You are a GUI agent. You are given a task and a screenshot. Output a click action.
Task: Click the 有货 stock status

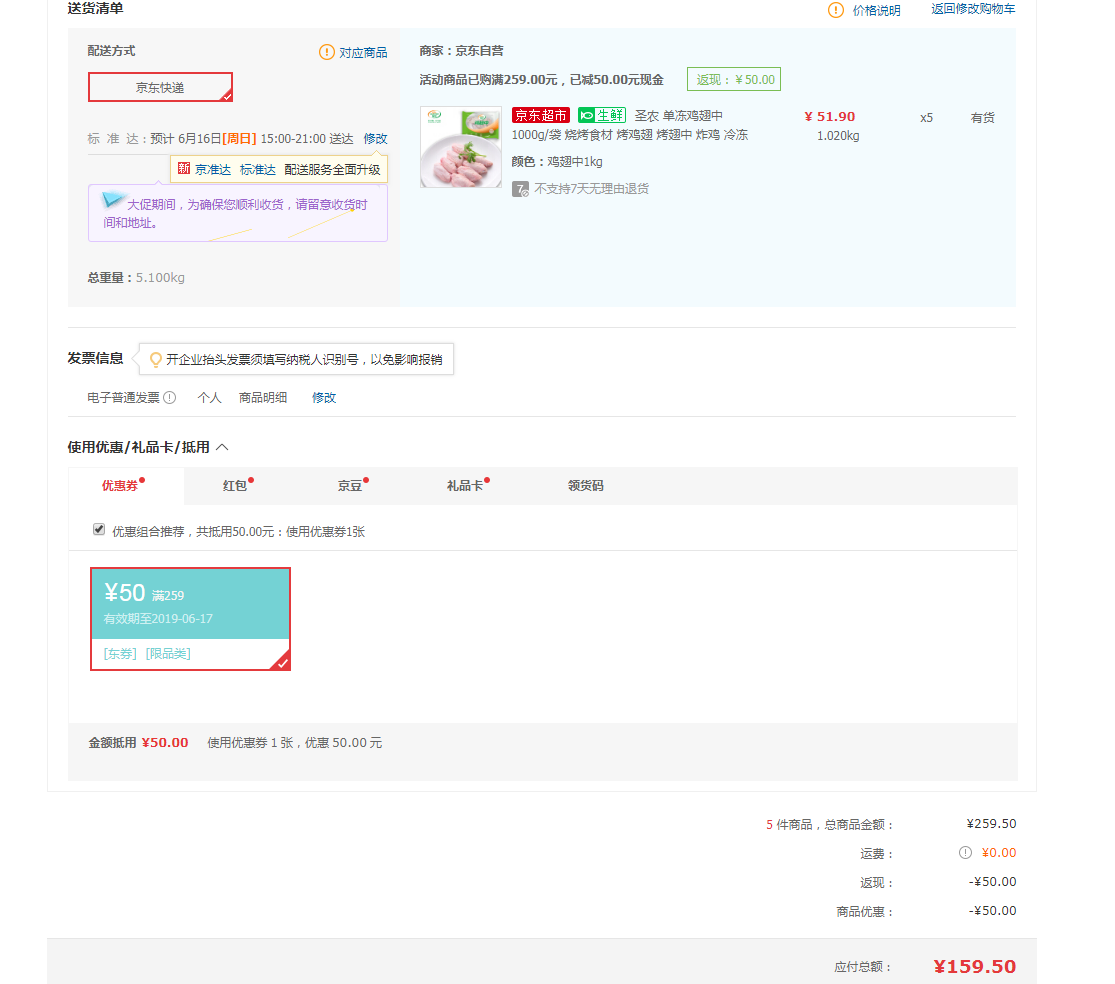coord(983,118)
